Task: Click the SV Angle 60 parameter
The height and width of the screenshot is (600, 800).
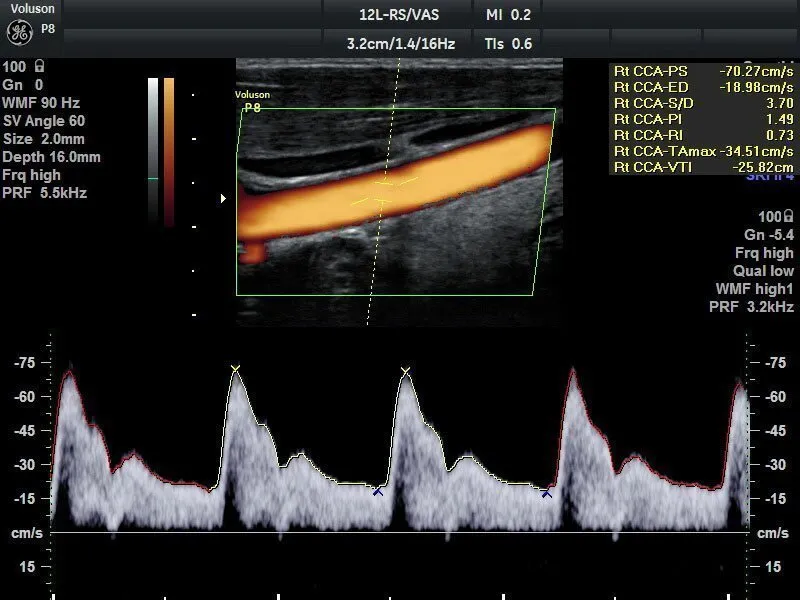Action: coord(43,121)
